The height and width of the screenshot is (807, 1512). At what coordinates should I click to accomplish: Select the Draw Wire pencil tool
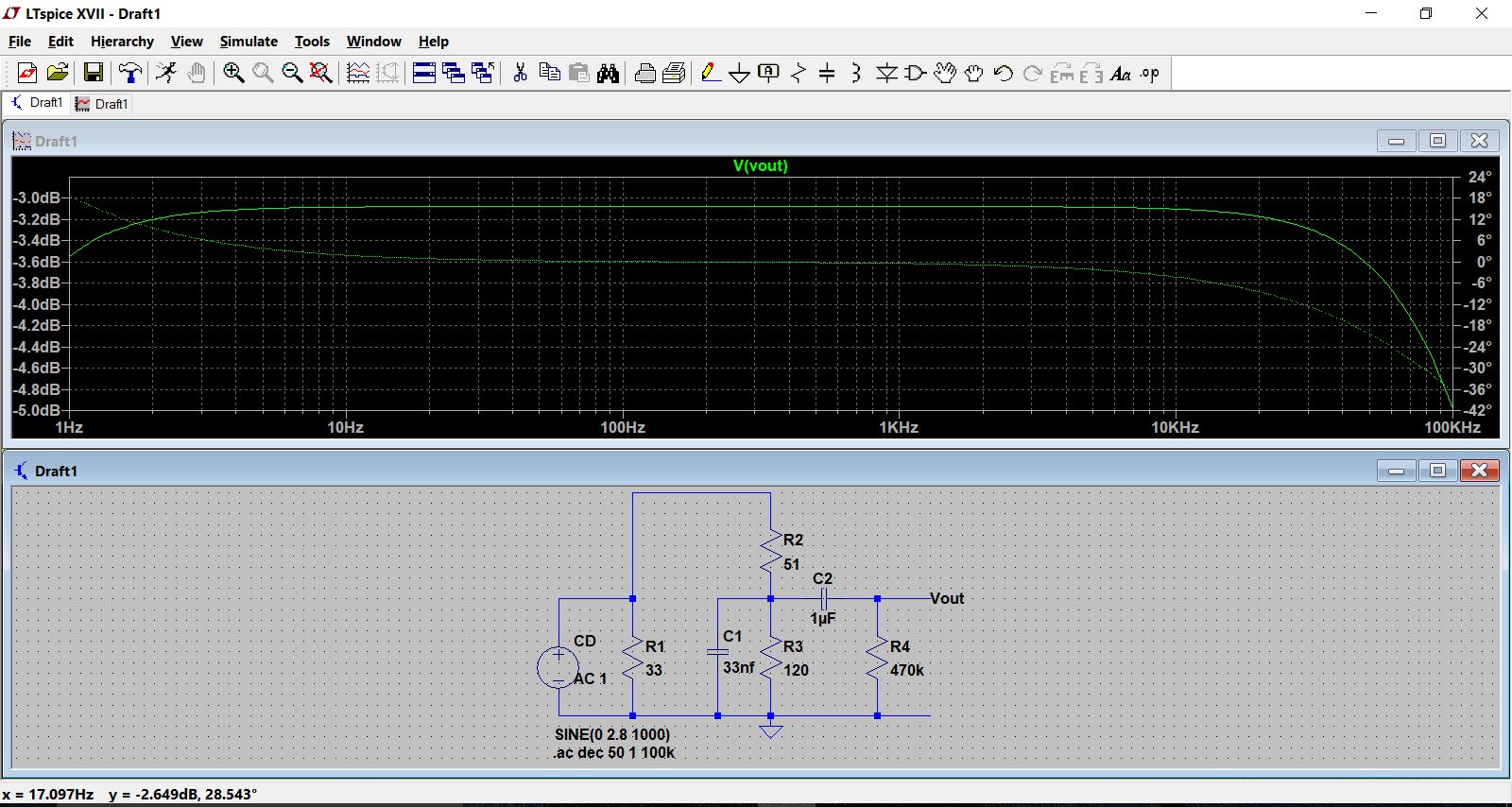pos(711,73)
